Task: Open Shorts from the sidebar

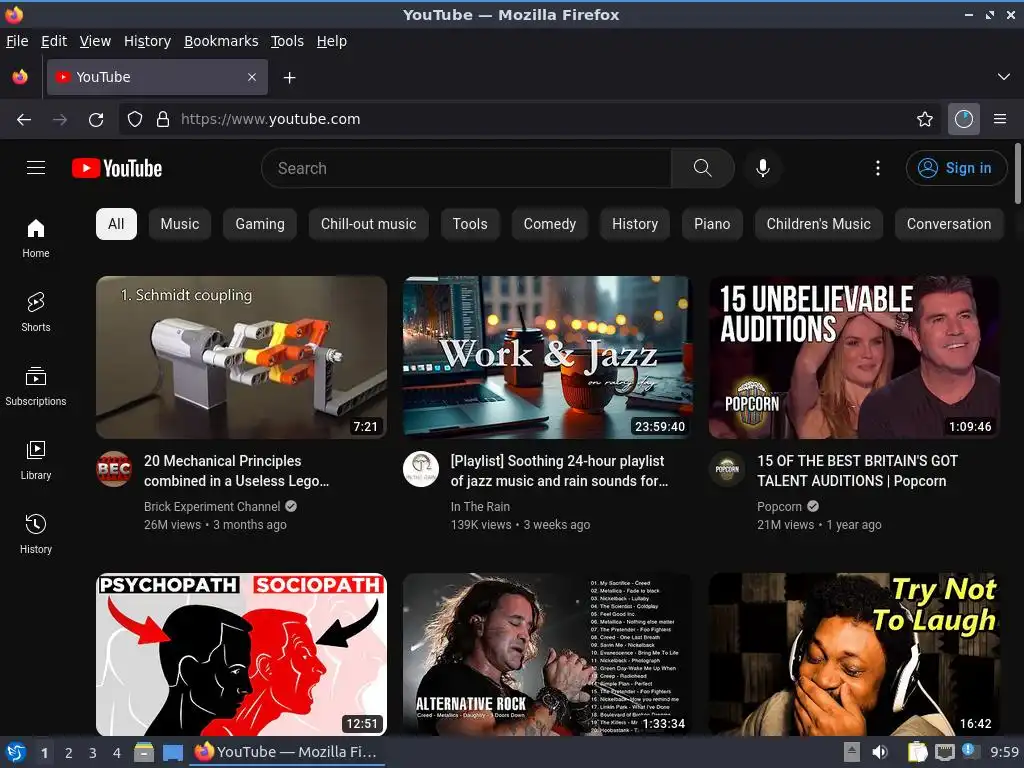Action: click(x=36, y=312)
